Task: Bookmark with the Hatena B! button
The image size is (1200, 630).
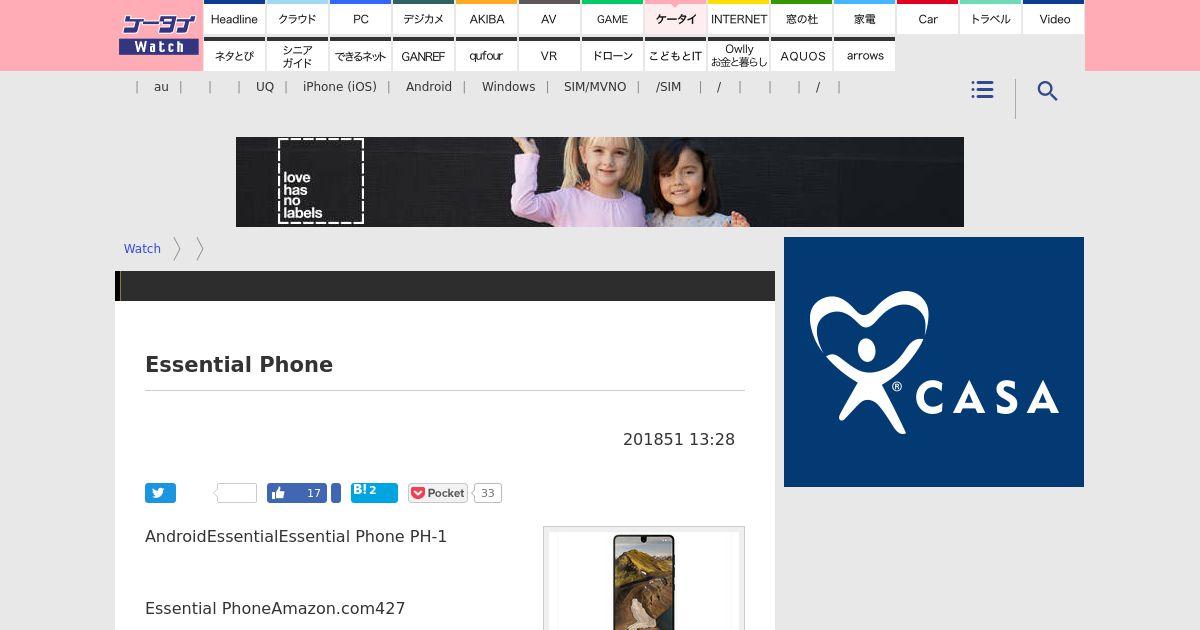Action: (374, 492)
